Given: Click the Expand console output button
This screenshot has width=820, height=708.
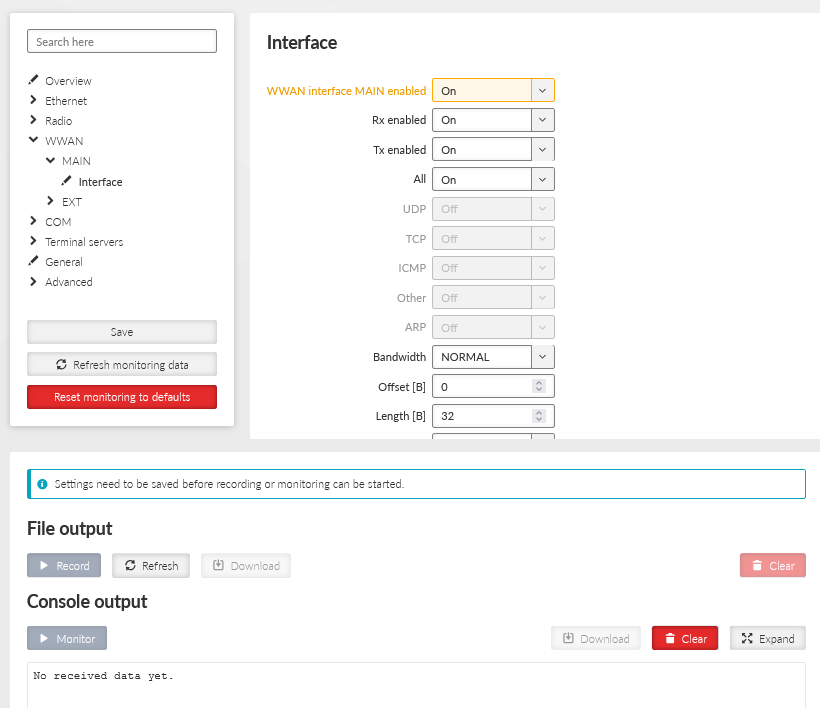Looking at the screenshot, I should pyautogui.click(x=767, y=639).
